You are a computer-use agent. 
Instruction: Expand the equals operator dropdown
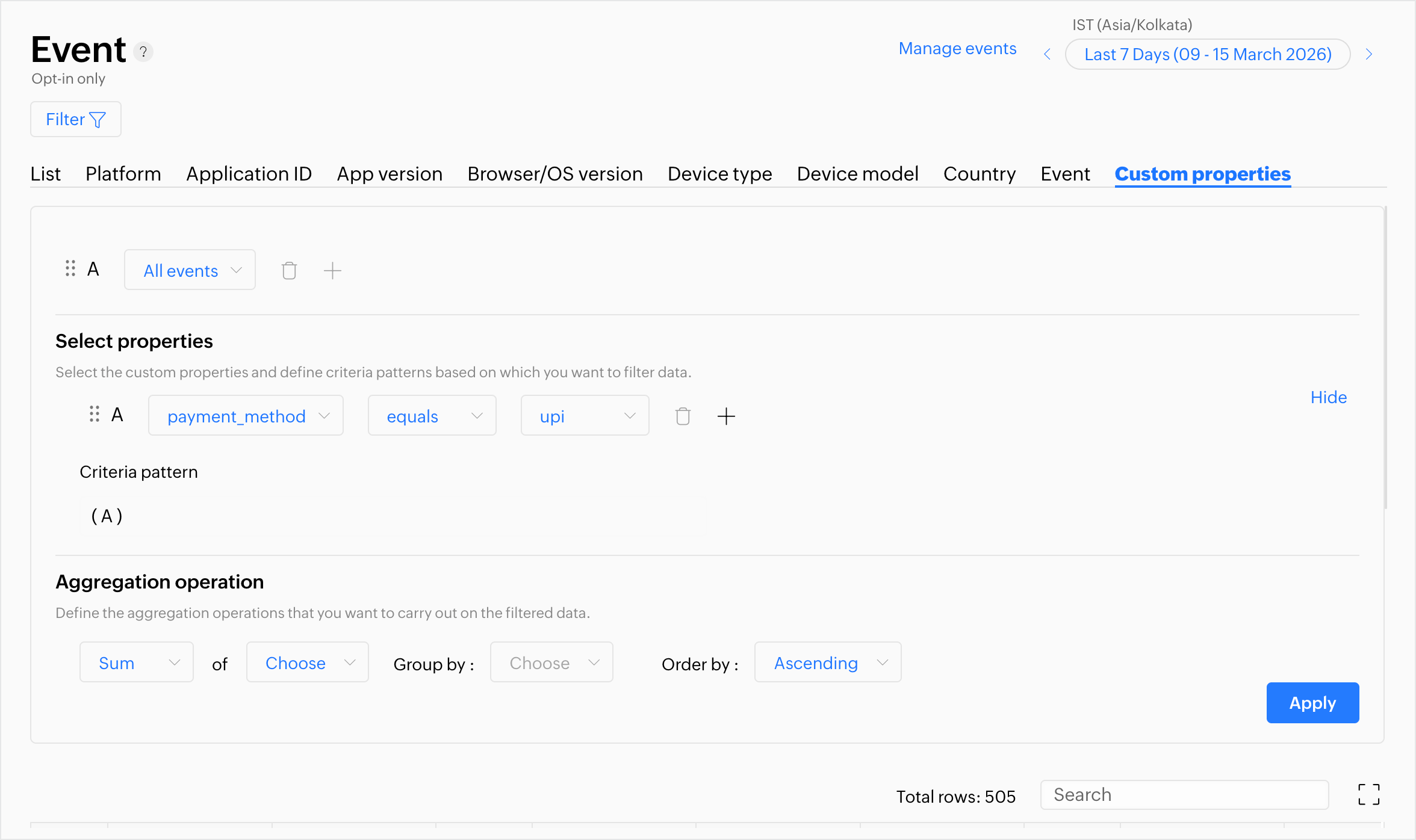tap(432, 416)
